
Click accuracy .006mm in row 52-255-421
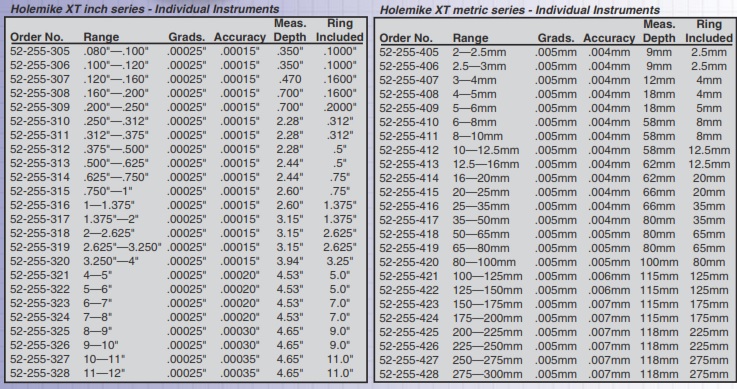coord(609,276)
